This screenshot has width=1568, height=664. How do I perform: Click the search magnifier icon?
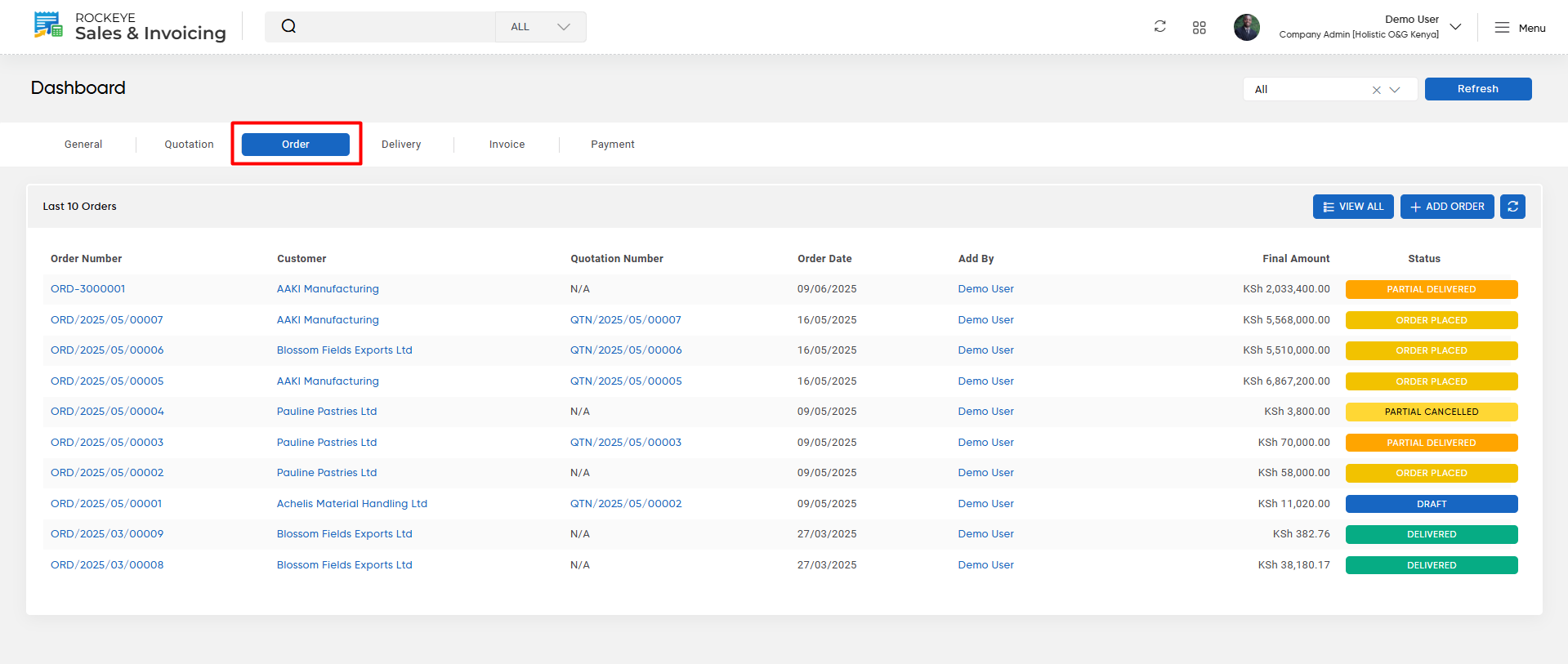click(x=288, y=26)
